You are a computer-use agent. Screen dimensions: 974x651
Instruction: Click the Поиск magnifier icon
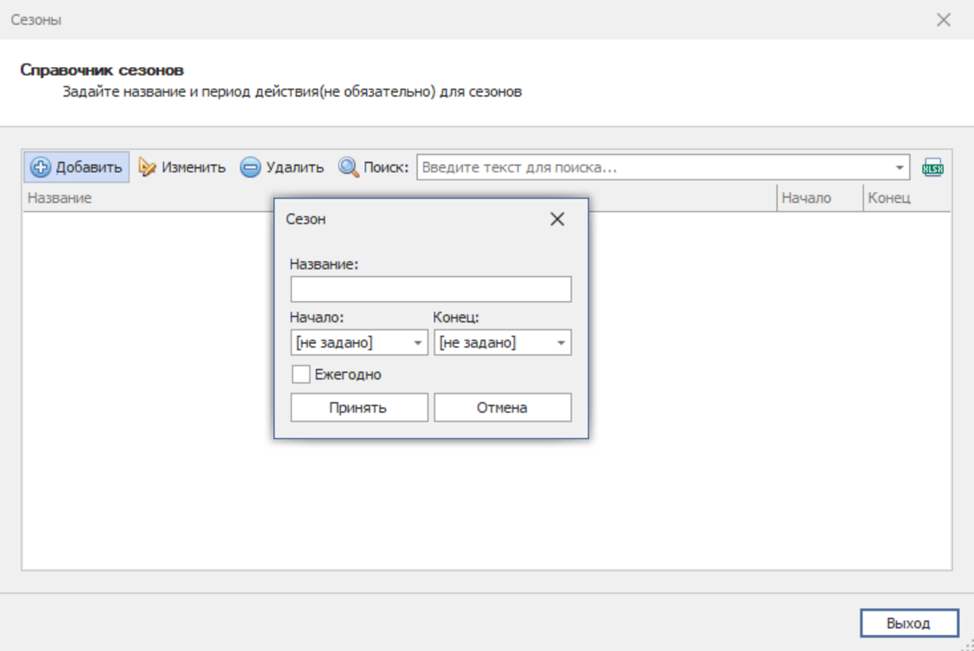click(x=349, y=167)
